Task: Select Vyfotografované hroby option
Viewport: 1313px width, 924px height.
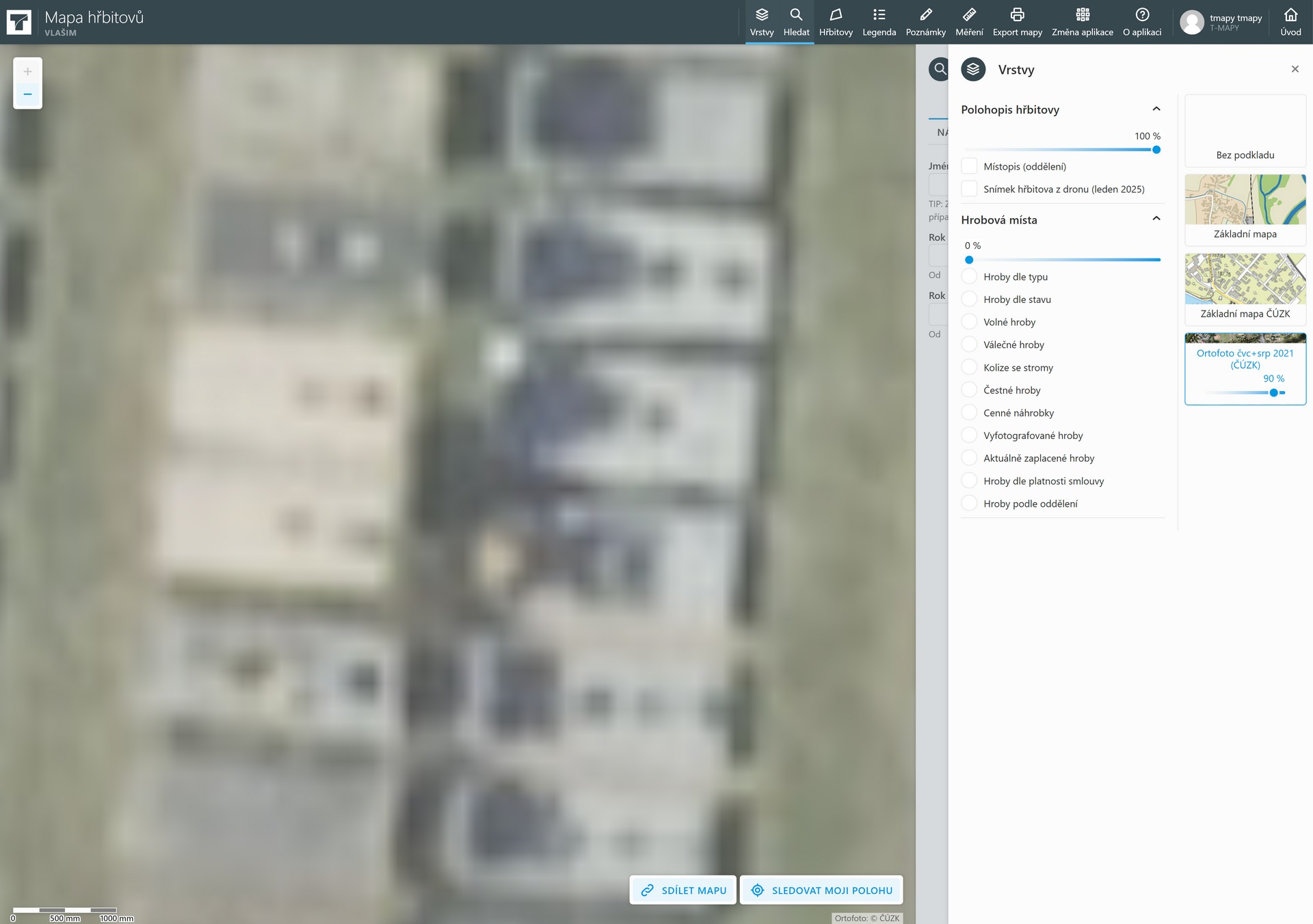Action: (969, 435)
